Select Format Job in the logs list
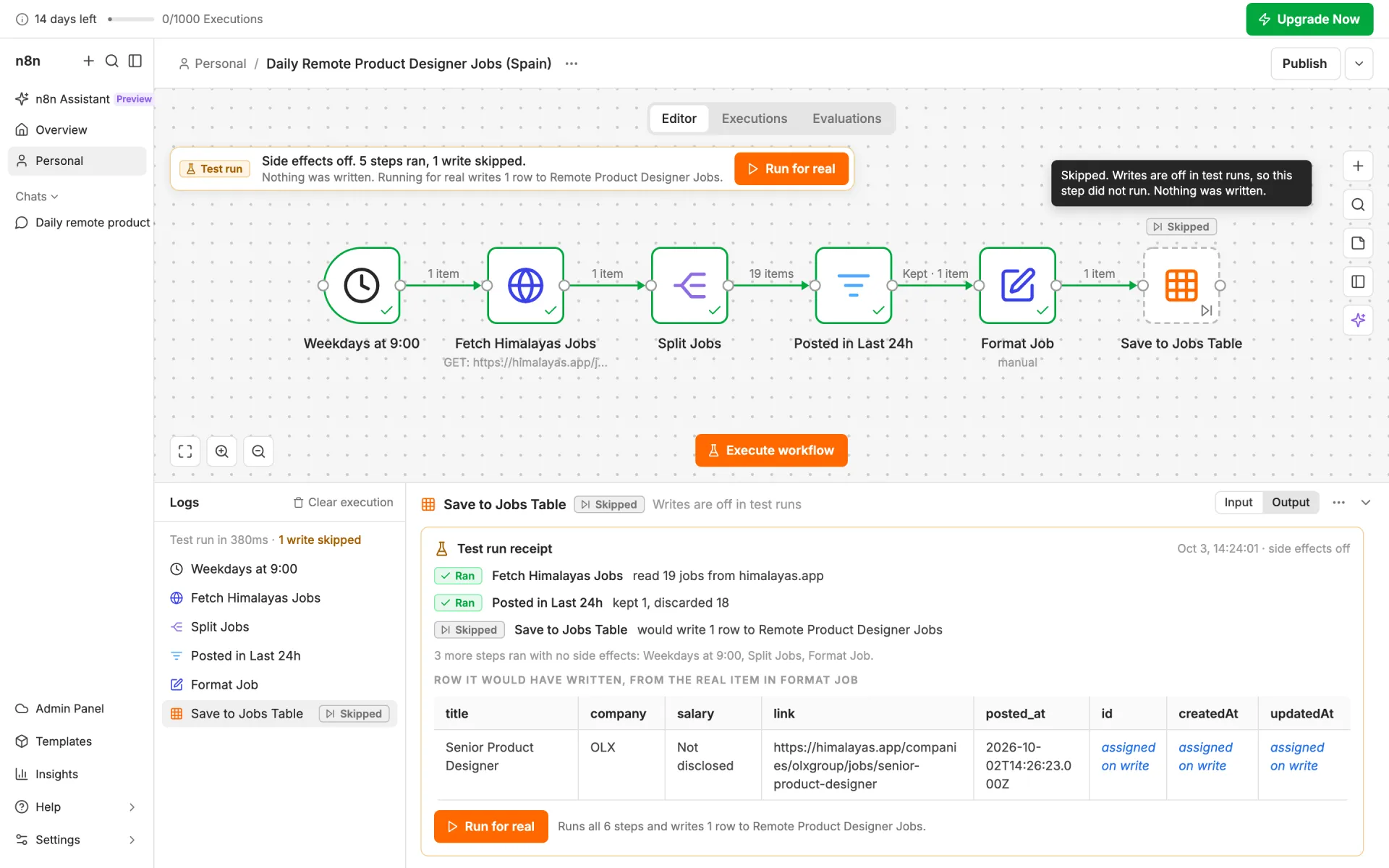1389x868 pixels. tap(279, 684)
